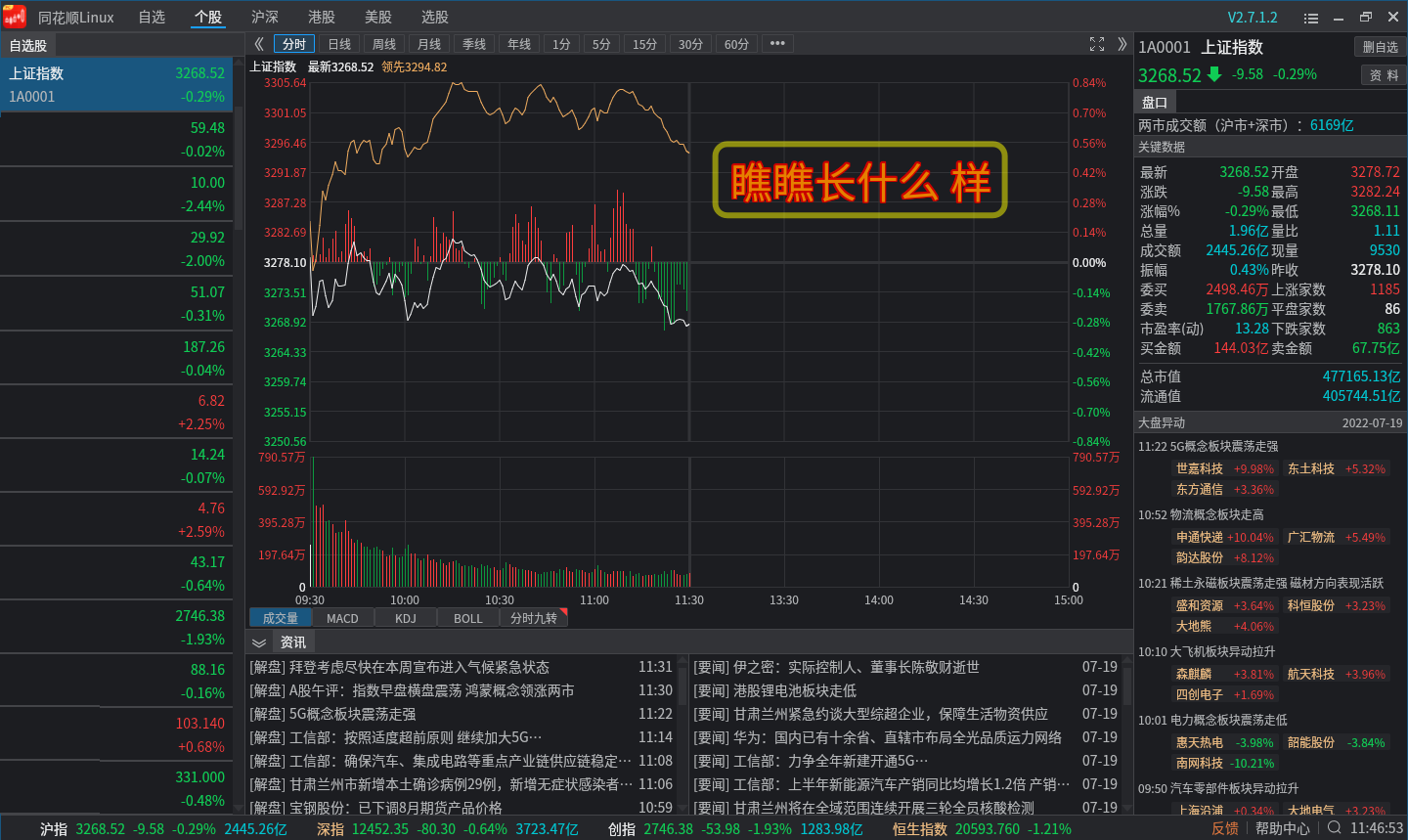Click 创指 index in bottom status bar
The width and height of the screenshot is (1408, 840).
(x=622, y=829)
